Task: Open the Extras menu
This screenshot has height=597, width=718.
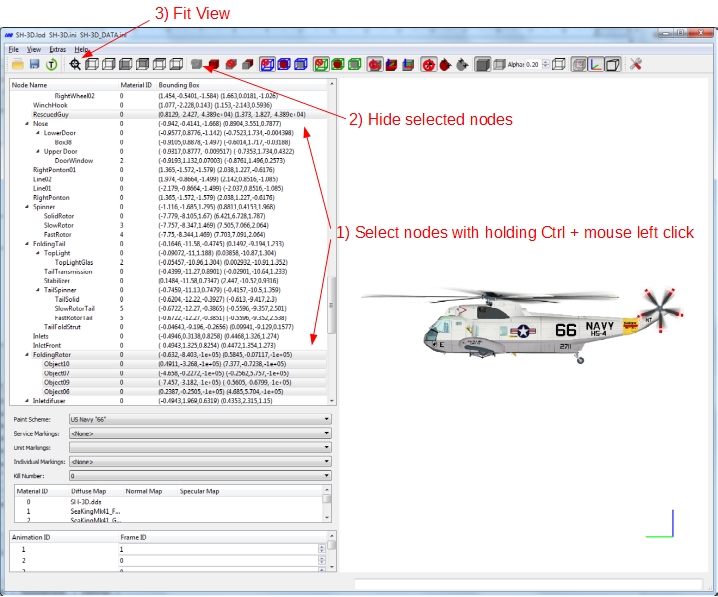Action: coord(58,49)
